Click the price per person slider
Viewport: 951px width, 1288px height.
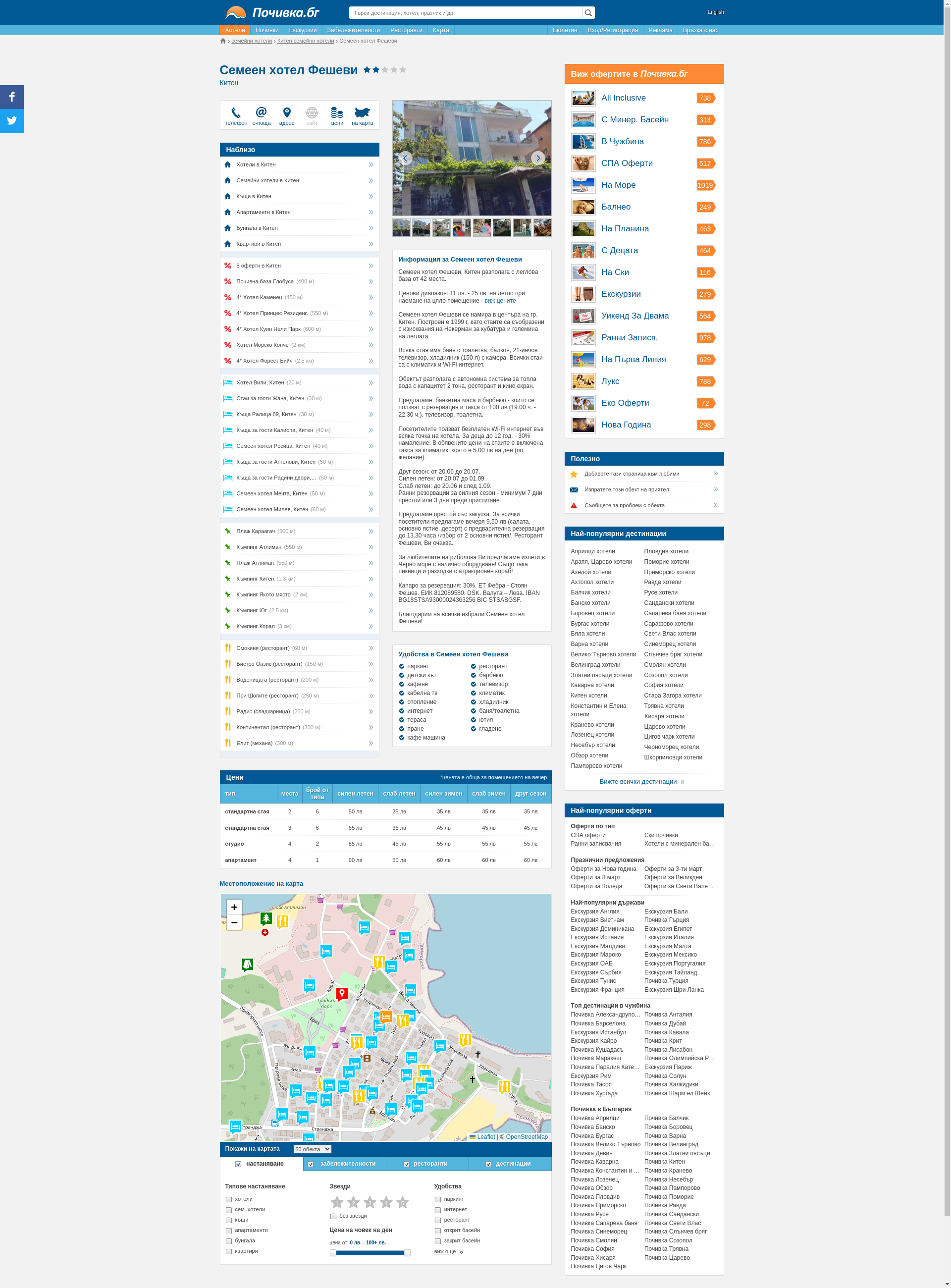370,1253
